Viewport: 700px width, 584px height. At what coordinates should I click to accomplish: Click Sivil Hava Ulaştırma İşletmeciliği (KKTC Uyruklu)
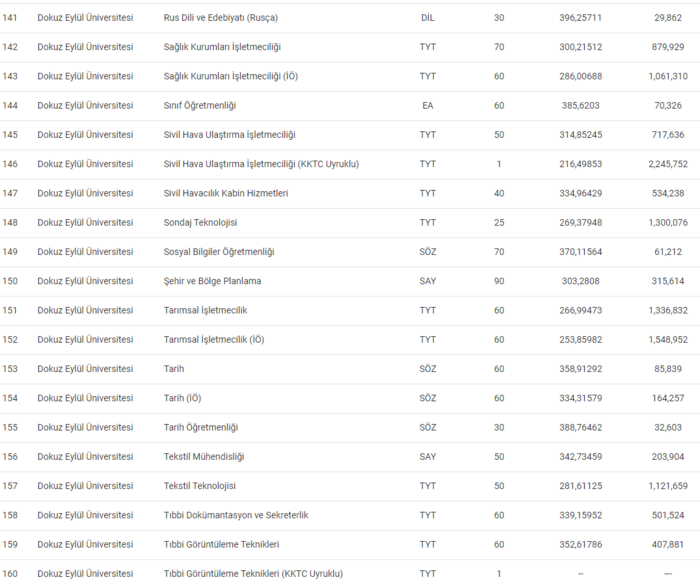click(261, 164)
